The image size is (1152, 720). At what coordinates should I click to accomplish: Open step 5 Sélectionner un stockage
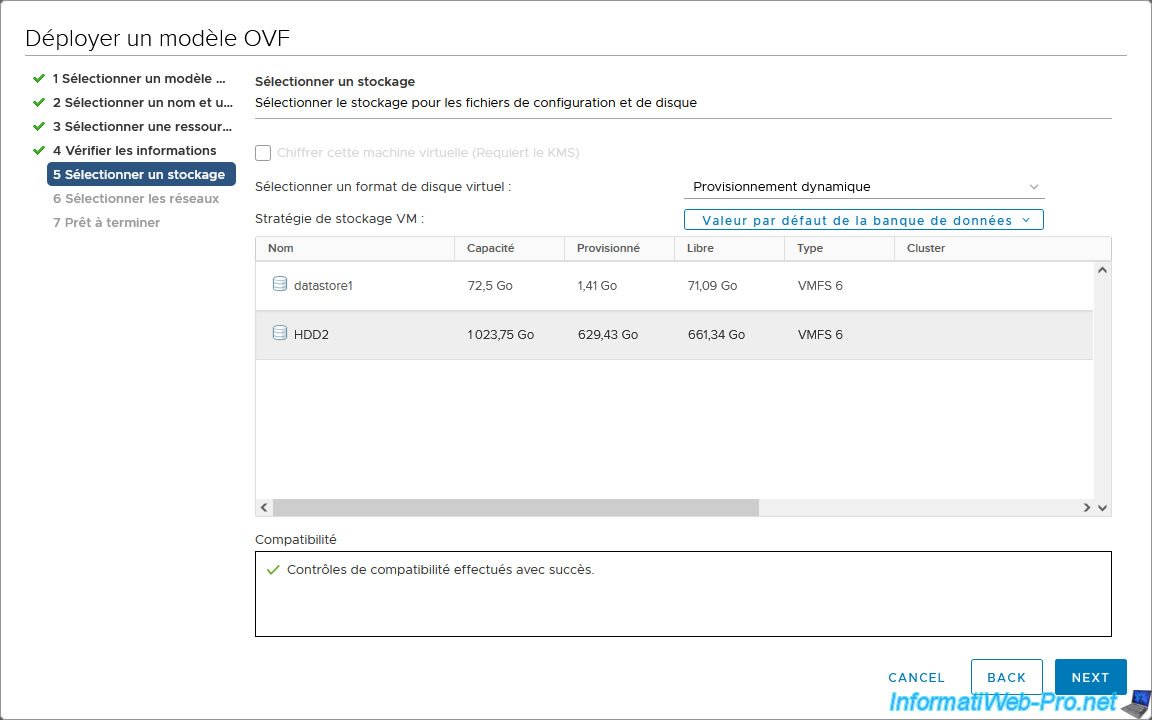pos(142,174)
